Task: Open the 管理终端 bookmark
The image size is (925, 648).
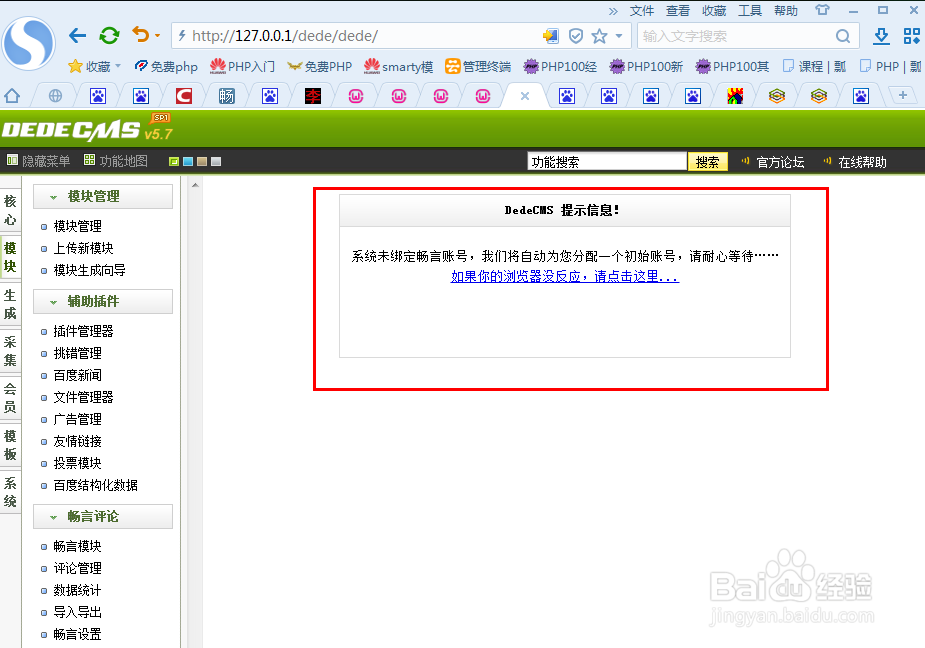Action: 478,67
